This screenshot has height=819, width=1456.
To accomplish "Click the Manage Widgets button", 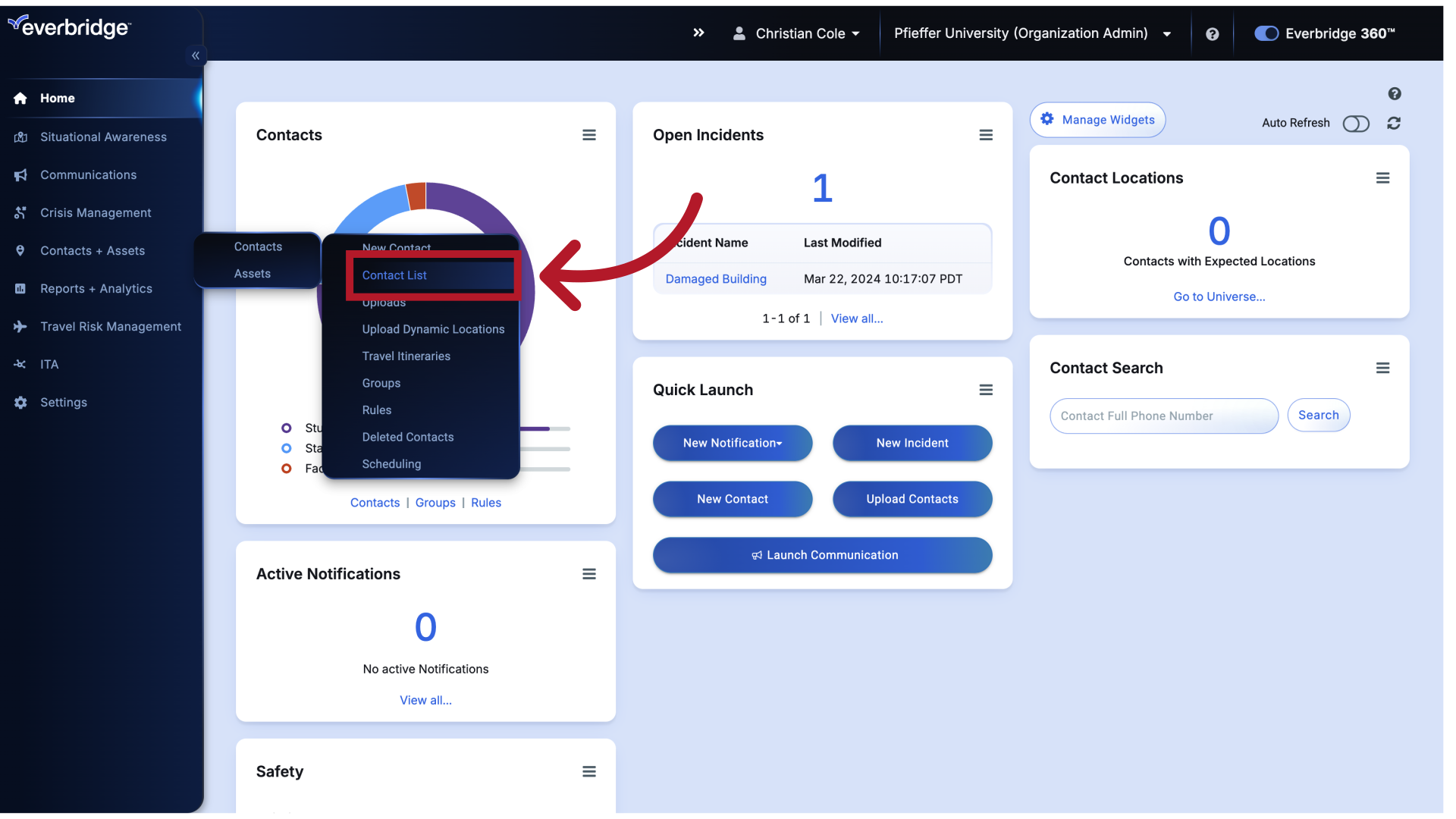I will (x=1097, y=120).
